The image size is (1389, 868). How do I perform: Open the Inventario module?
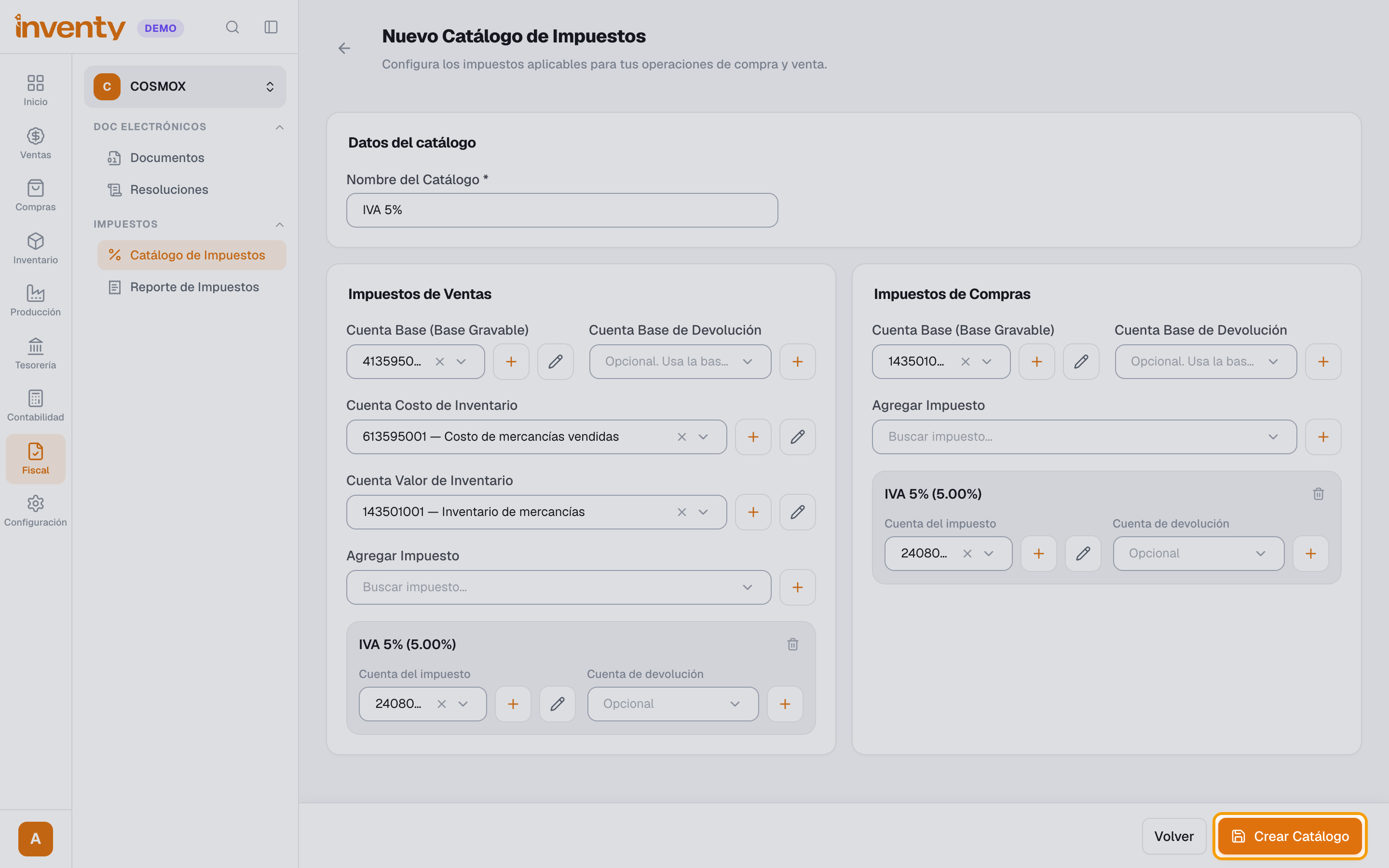pyautogui.click(x=36, y=248)
